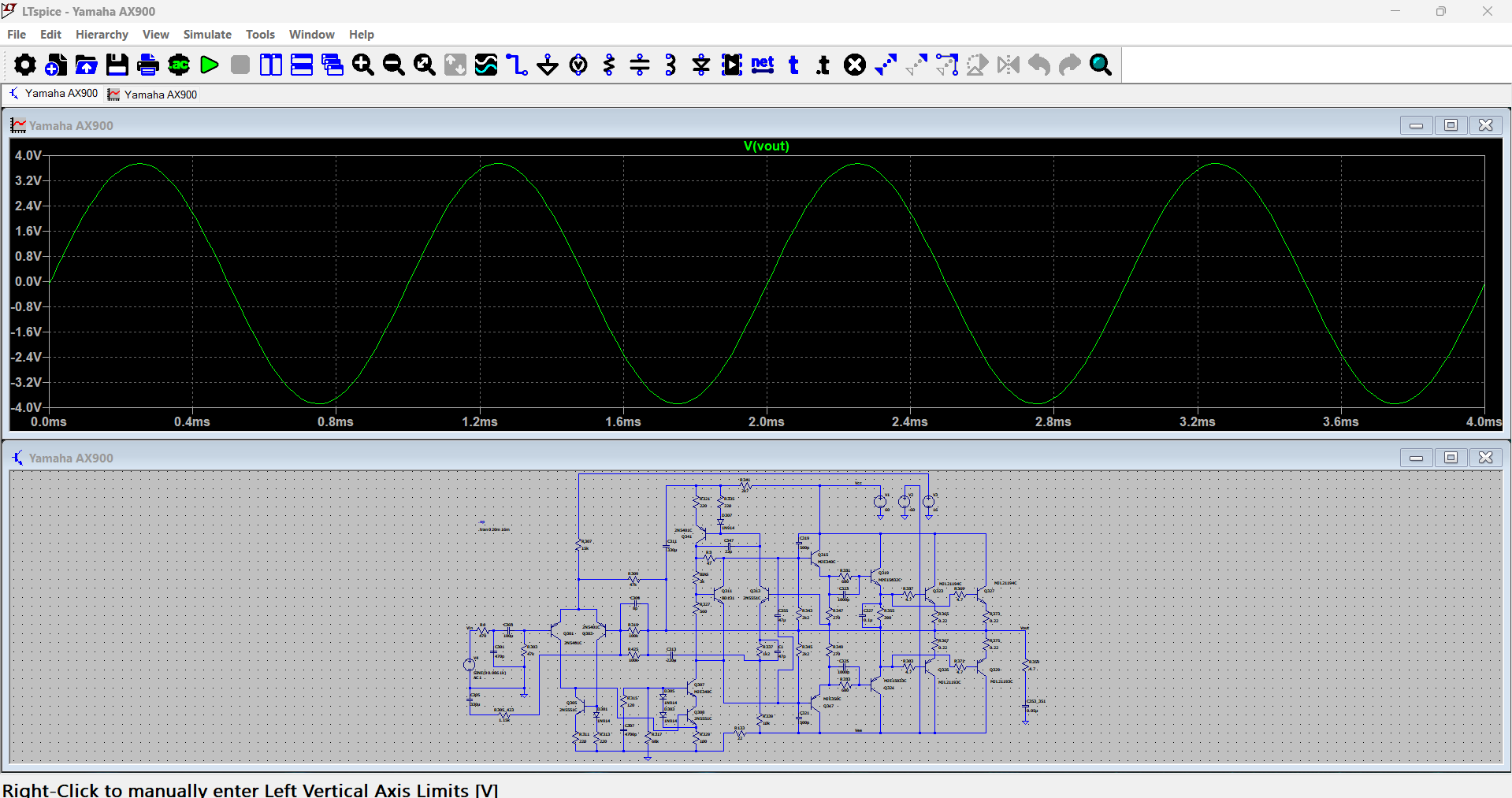This screenshot has height=798, width=1512.
Task: Open the Window menu
Action: 311,35
